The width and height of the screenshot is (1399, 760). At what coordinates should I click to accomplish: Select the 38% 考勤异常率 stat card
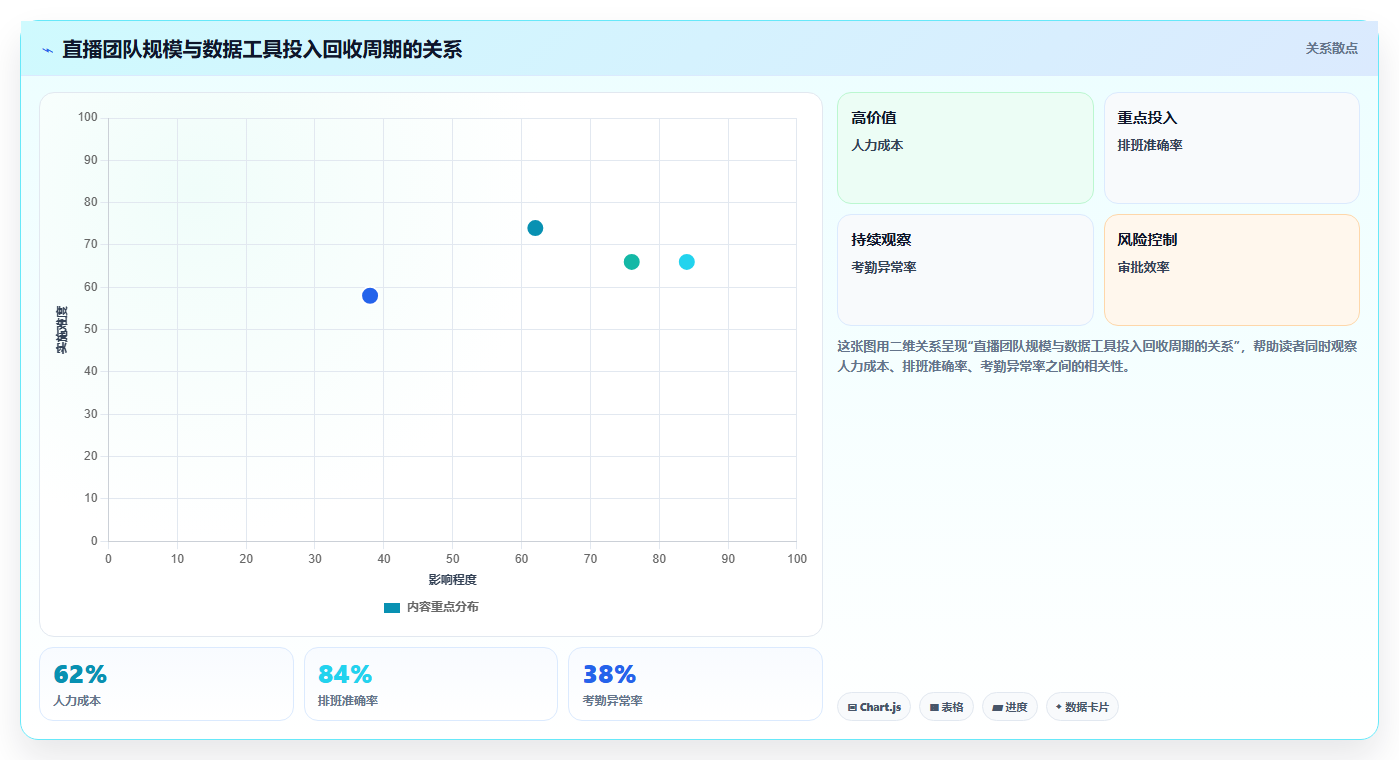(x=695, y=684)
